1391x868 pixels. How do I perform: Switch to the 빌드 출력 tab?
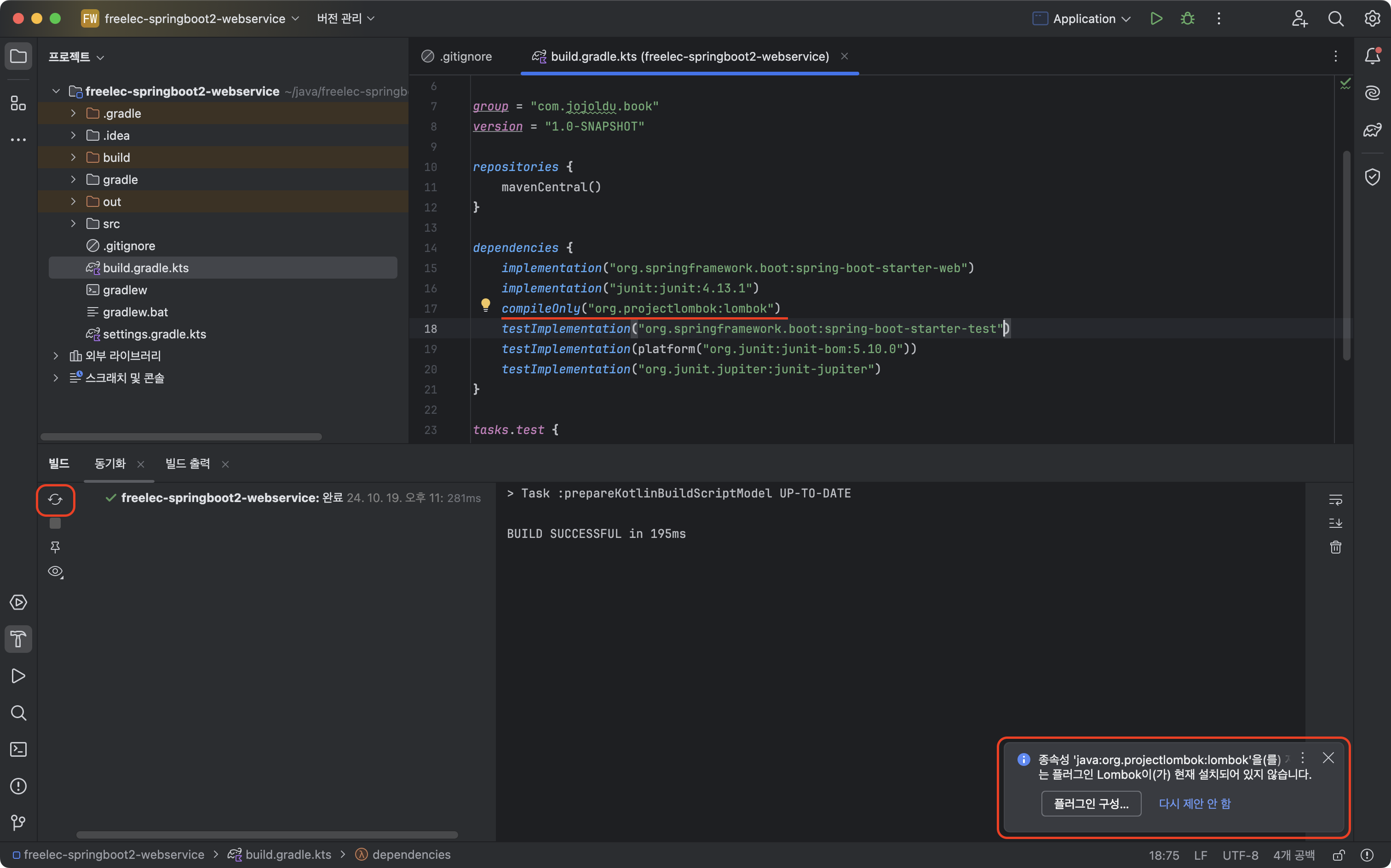coord(187,463)
